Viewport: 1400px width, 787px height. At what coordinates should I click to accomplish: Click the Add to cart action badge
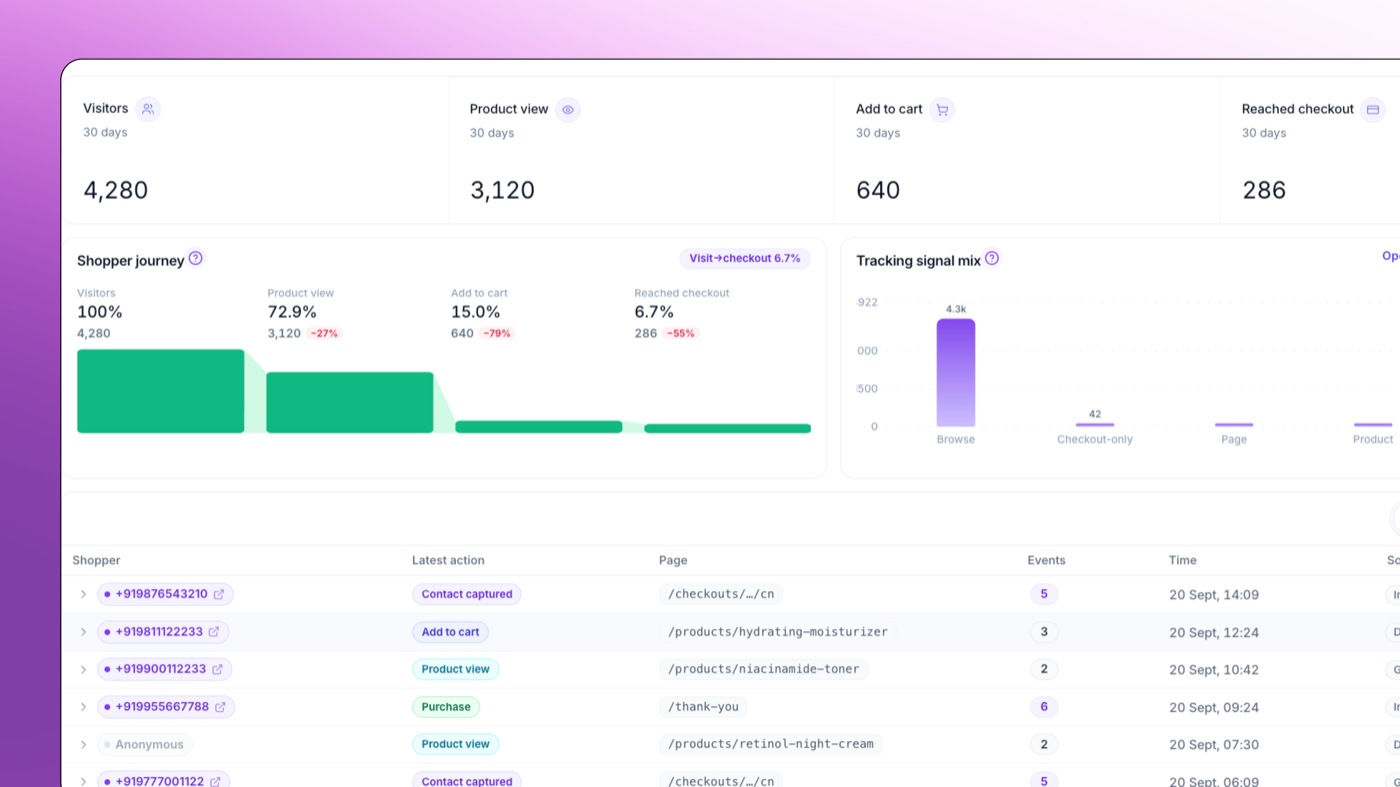pos(450,632)
